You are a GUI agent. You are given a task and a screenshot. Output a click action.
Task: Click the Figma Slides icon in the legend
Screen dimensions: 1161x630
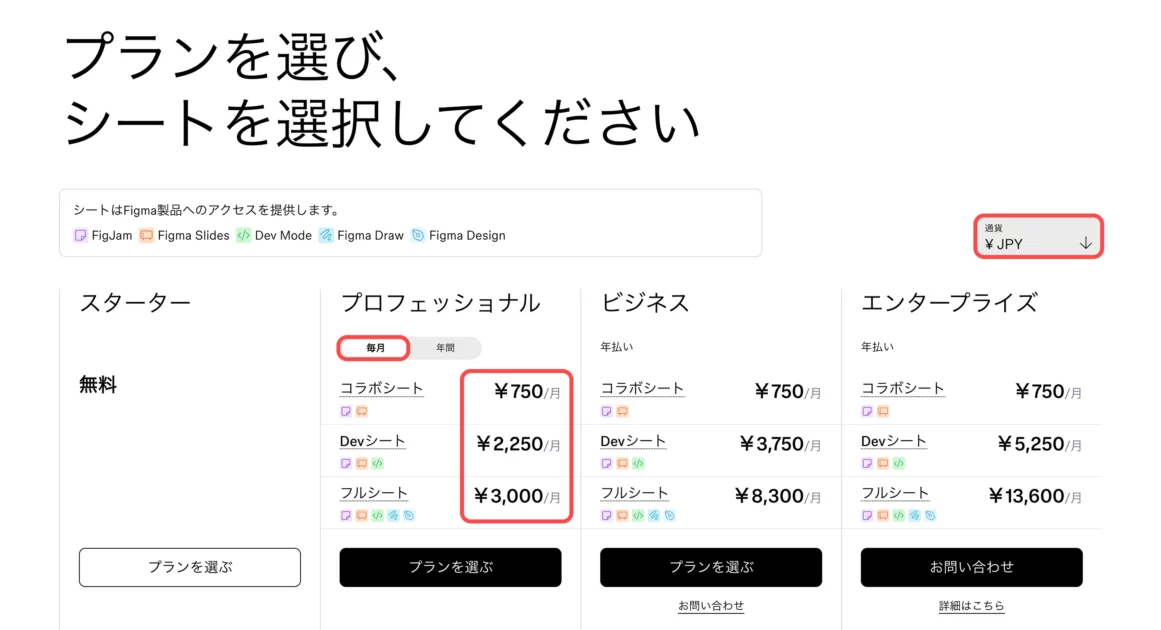[147, 236]
